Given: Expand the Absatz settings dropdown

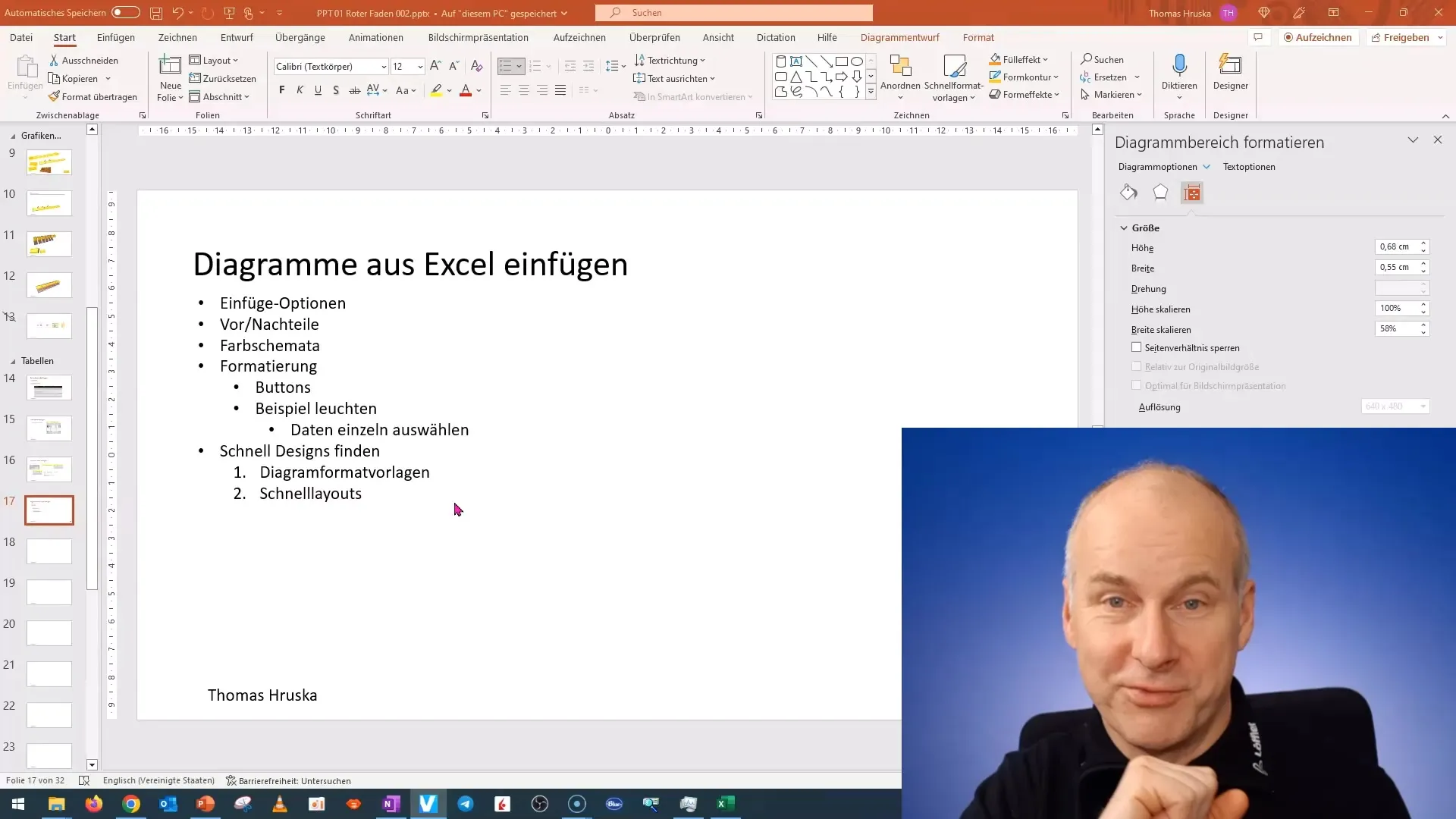Looking at the screenshot, I should coord(758,115).
